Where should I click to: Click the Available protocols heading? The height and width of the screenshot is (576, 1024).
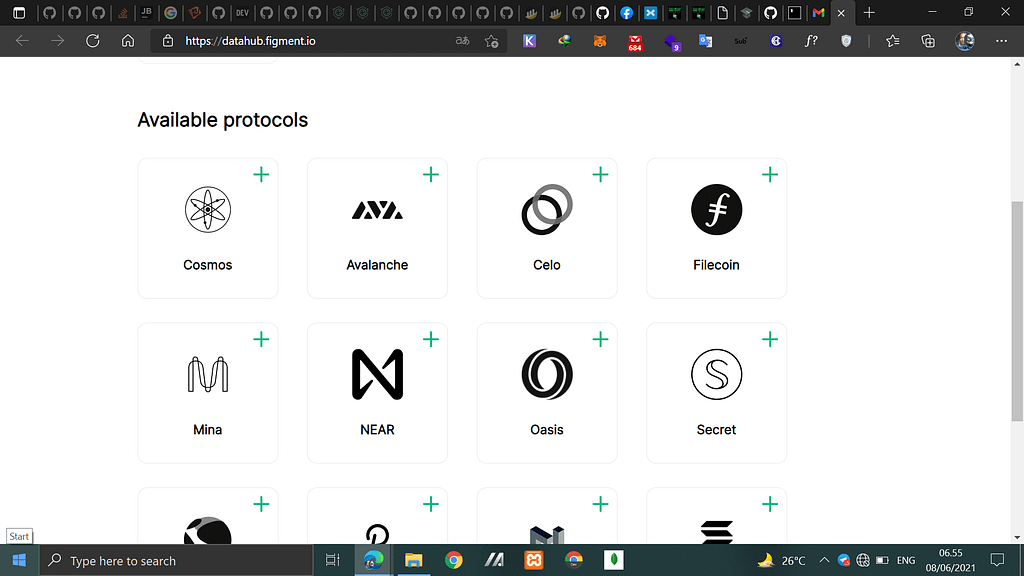point(223,120)
